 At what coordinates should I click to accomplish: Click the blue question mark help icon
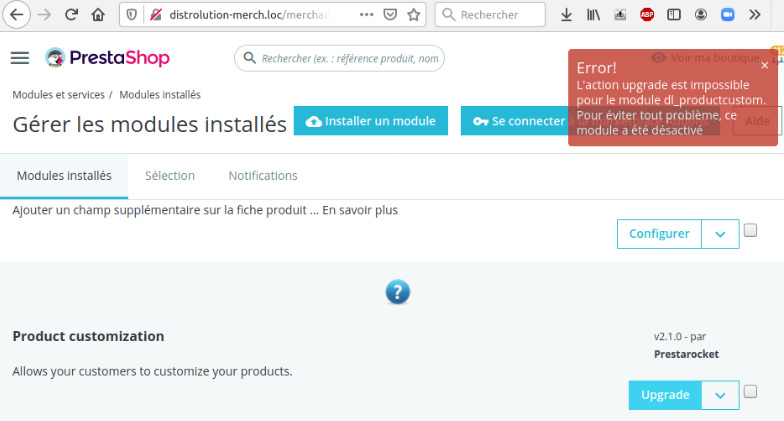pyautogui.click(x=398, y=292)
